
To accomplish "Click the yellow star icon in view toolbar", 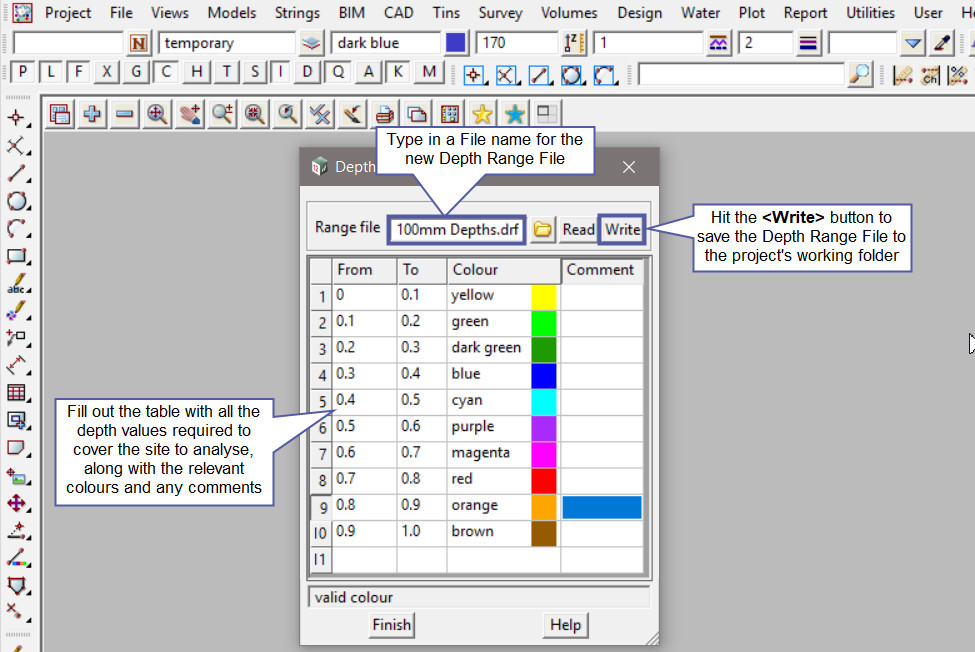I will [482, 114].
